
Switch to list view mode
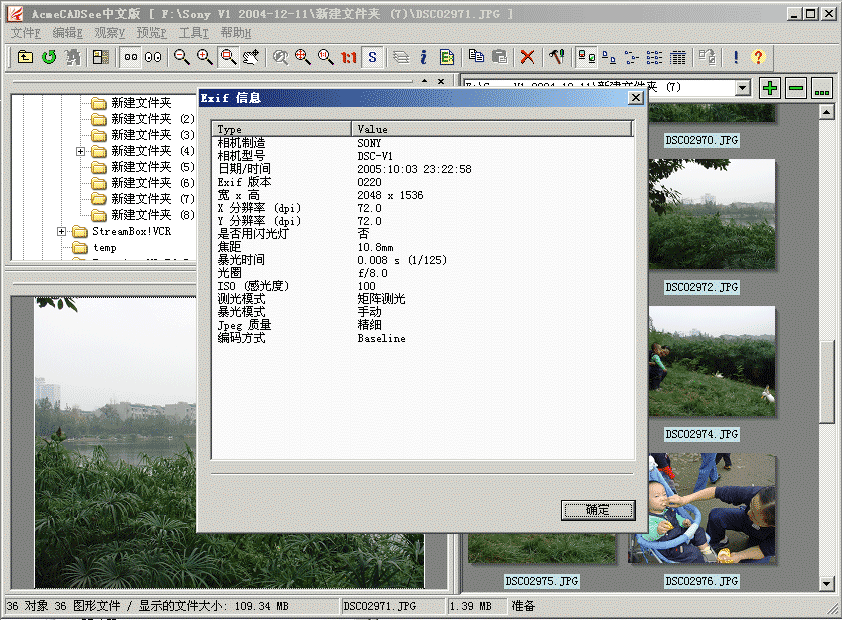point(654,57)
